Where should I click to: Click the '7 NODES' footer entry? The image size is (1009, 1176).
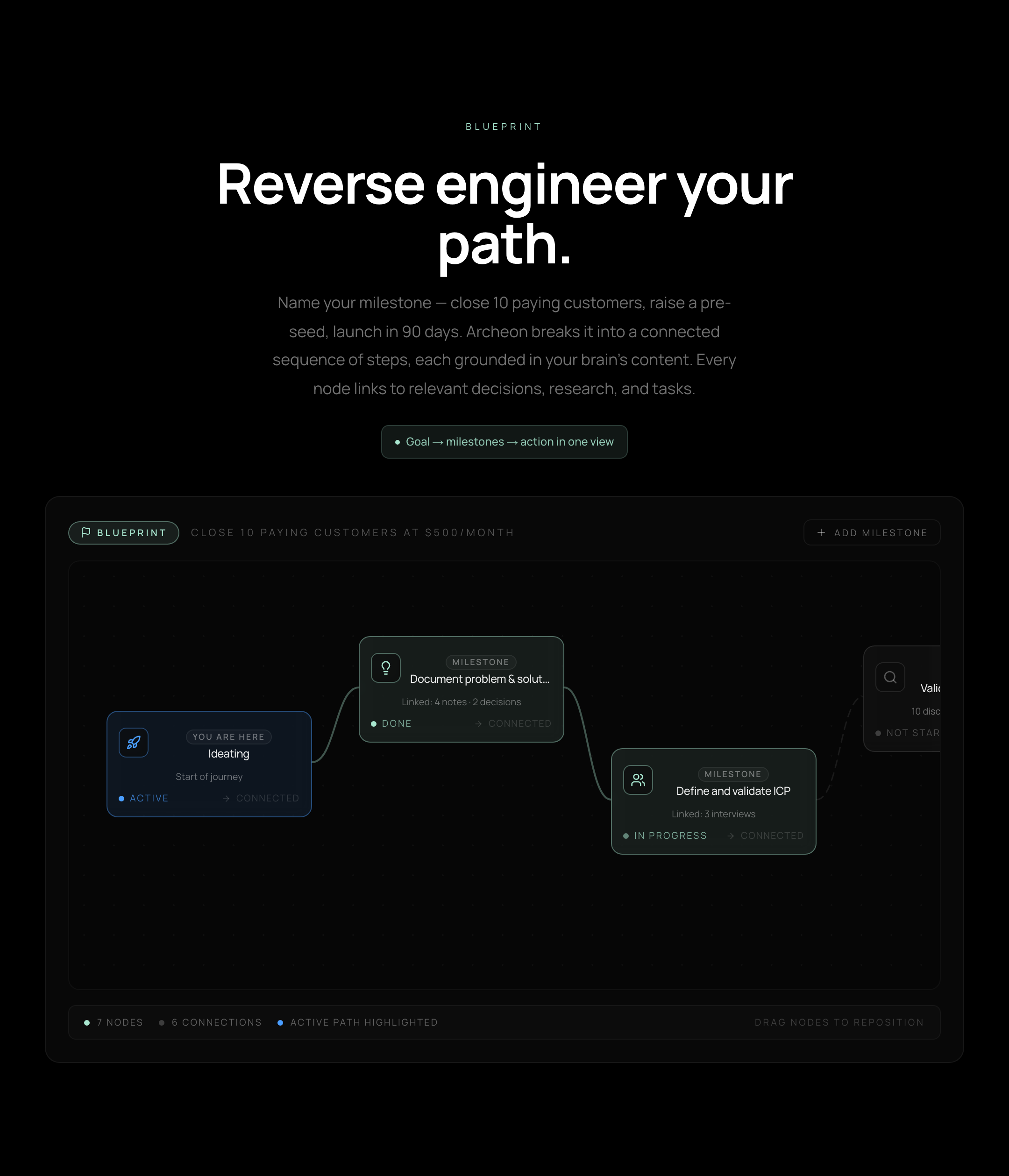pyautogui.click(x=114, y=1022)
